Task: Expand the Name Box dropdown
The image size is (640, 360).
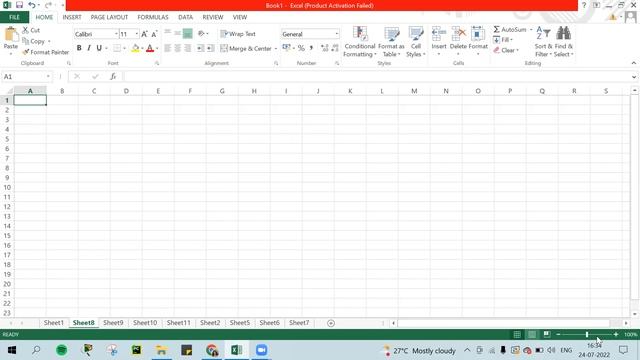Action: click(48, 76)
